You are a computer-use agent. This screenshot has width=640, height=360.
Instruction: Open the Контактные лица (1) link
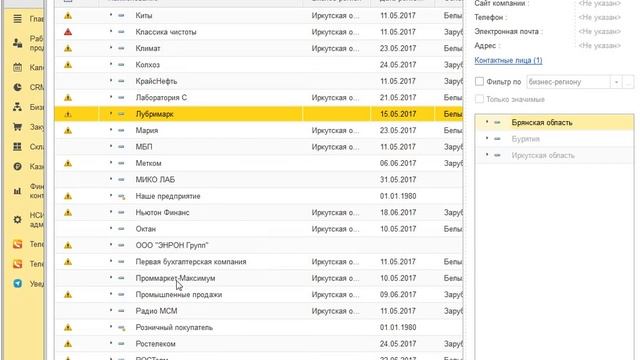tap(508, 60)
